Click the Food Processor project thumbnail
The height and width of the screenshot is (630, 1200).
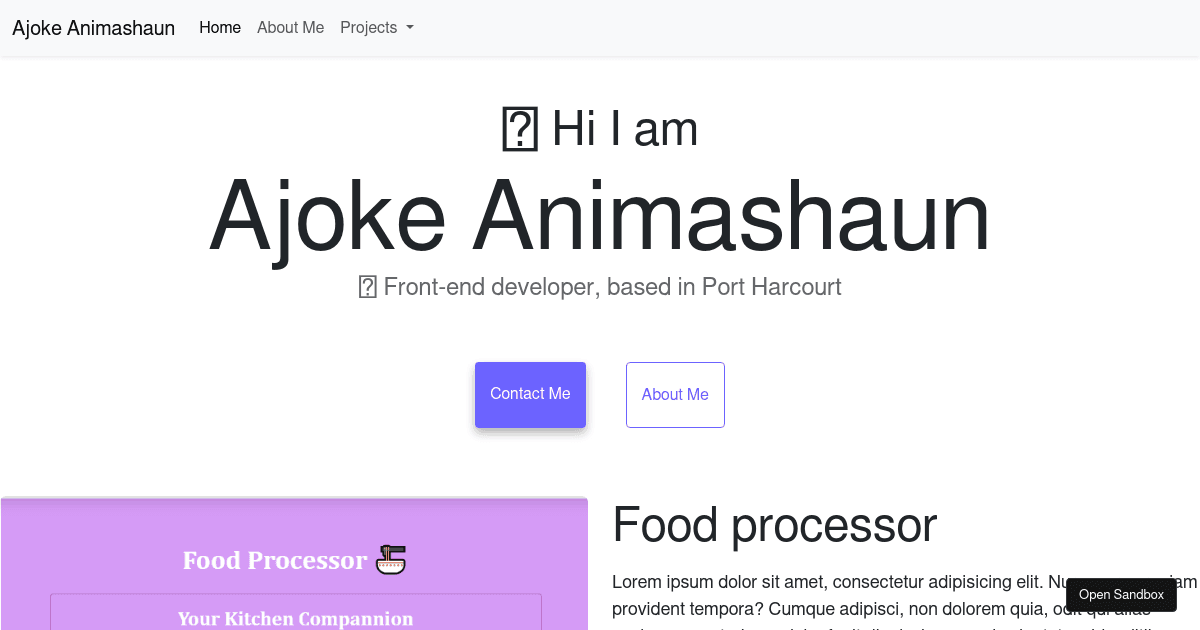(x=294, y=564)
